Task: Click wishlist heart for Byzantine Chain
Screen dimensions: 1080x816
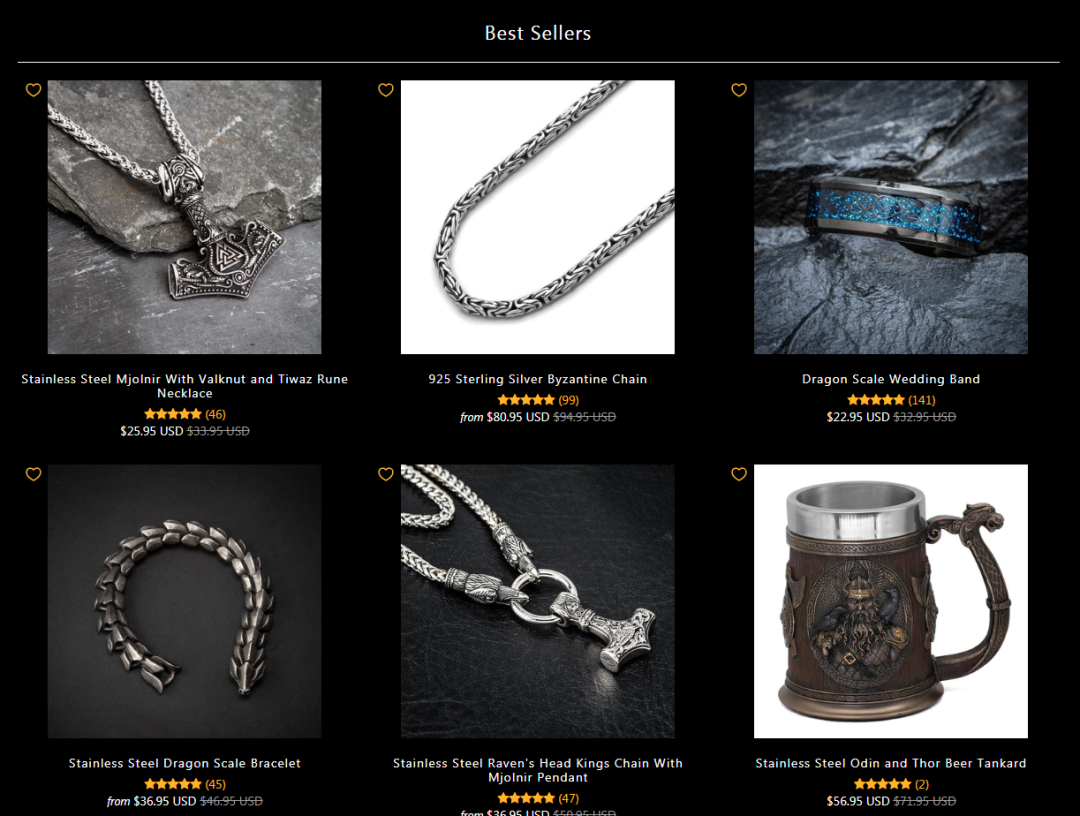Action: tap(386, 90)
